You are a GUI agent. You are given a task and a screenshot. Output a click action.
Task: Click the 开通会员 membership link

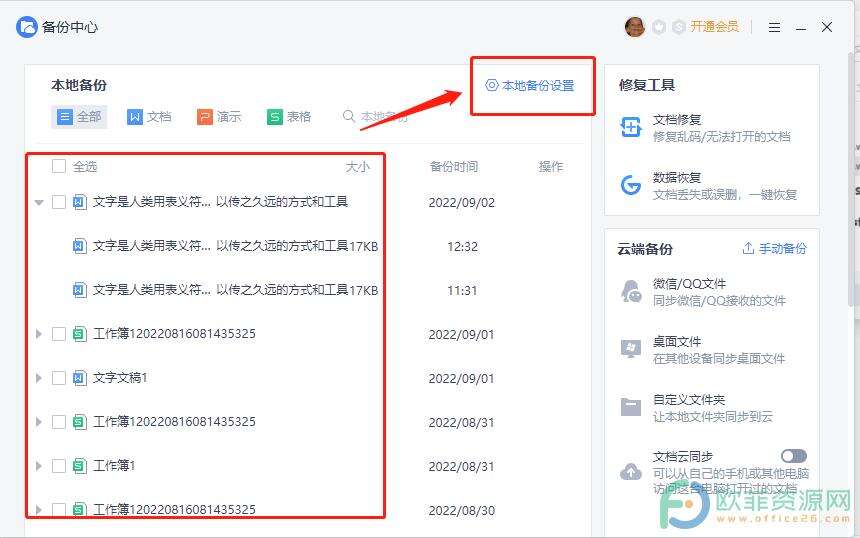point(714,26)
